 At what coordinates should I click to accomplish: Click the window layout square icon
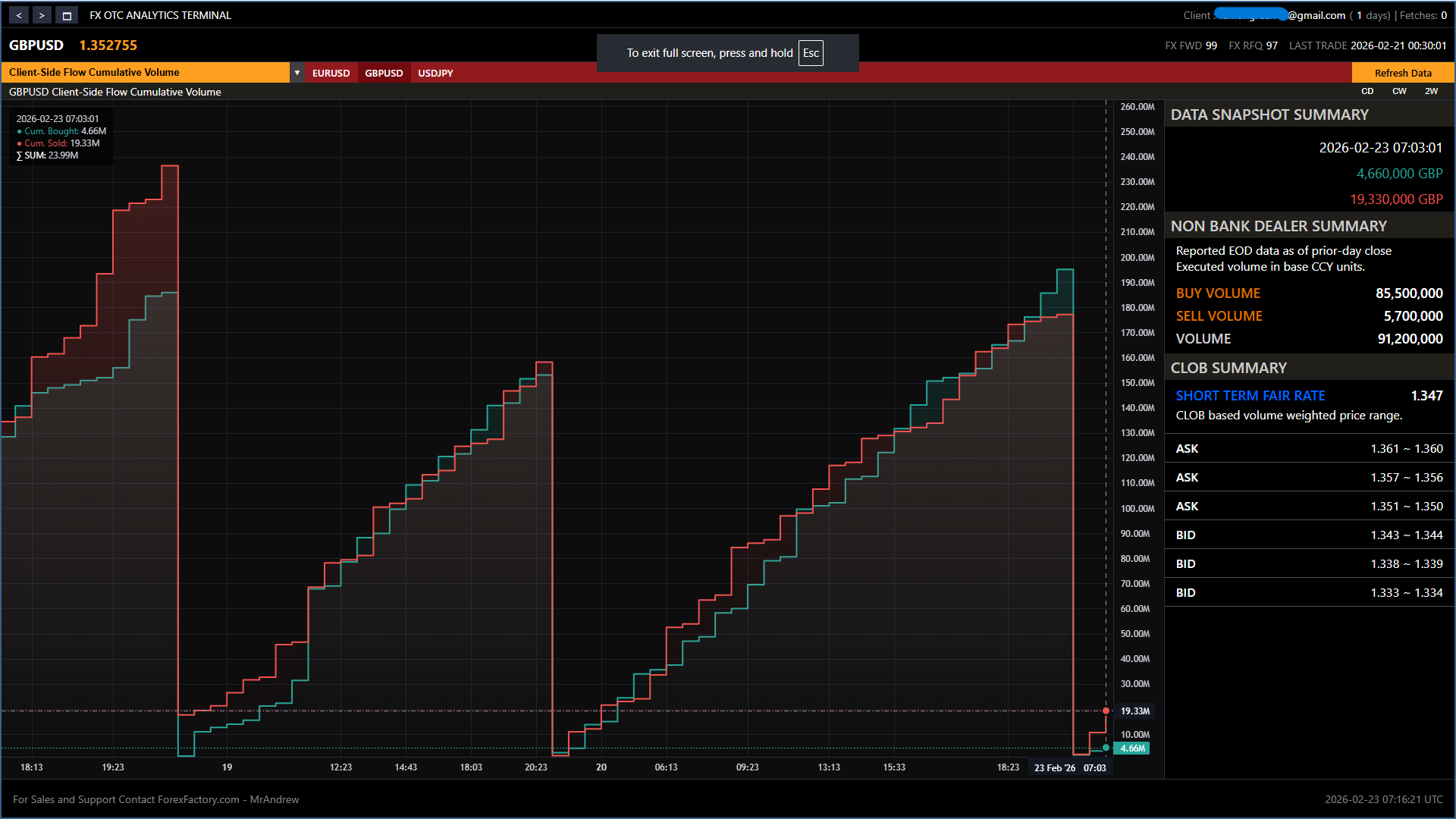click(x=67, y=15)
